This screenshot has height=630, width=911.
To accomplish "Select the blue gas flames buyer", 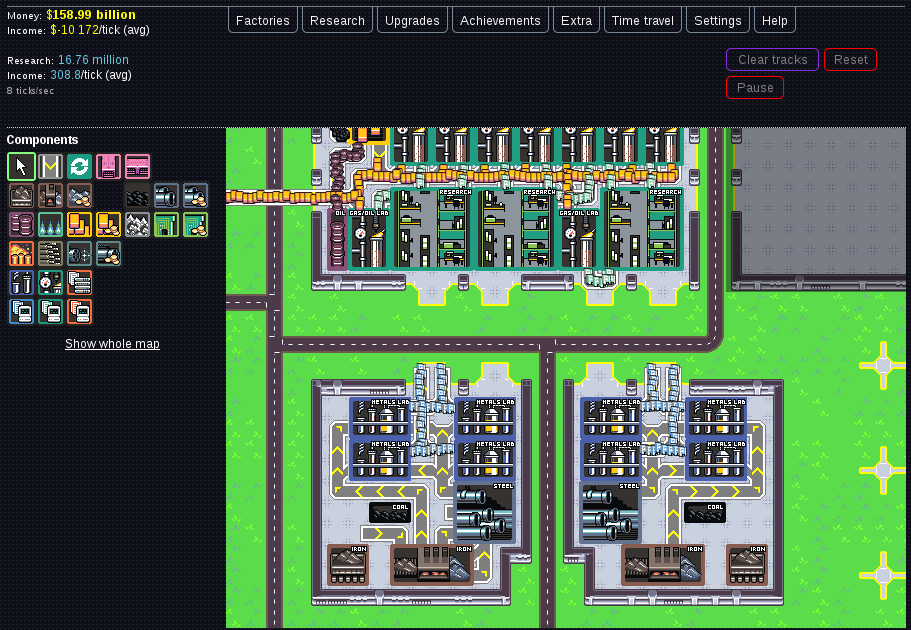I will pyautogui.click(x=51, y=225).
